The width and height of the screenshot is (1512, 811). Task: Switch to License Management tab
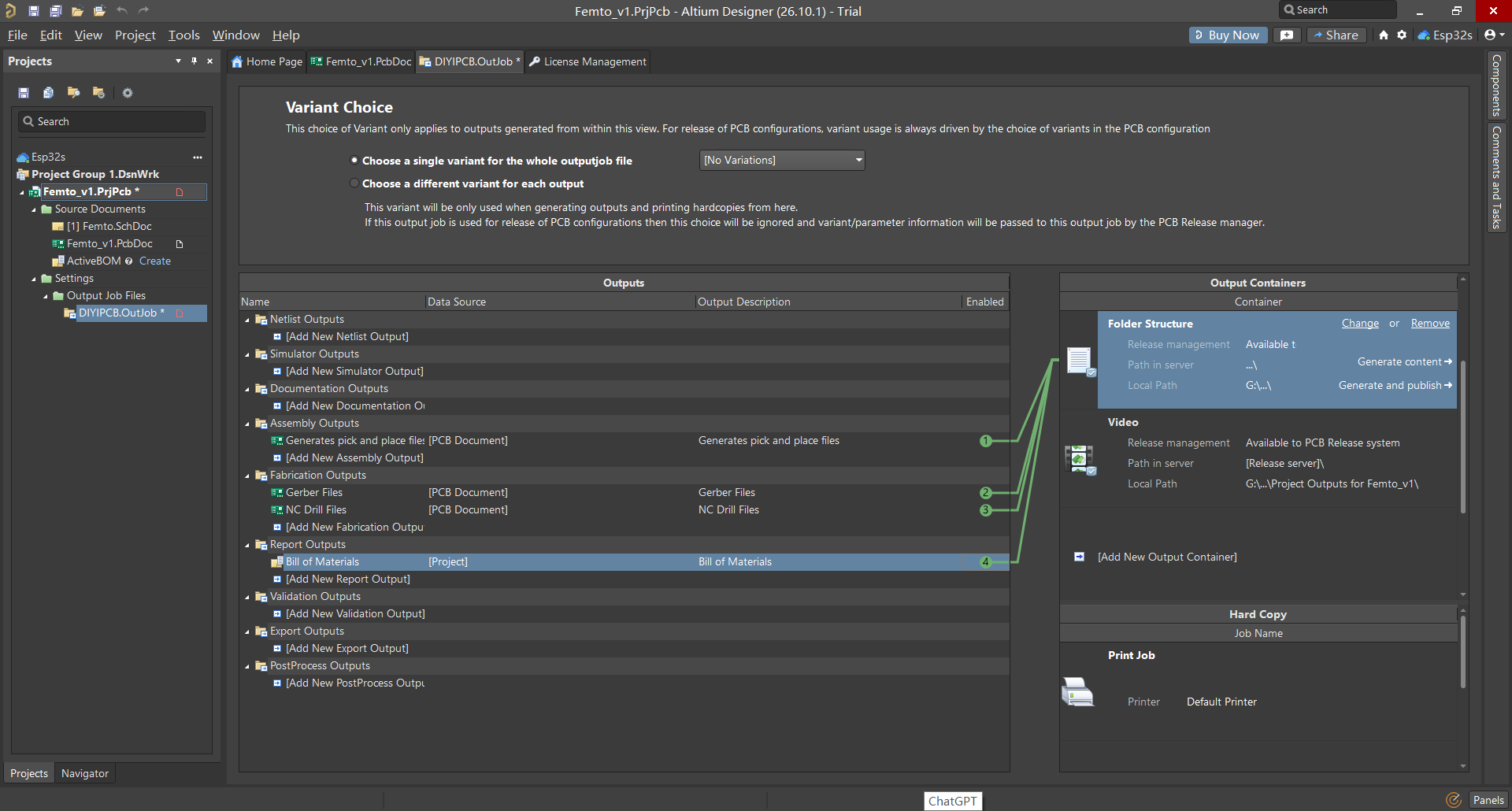click(x=587, y=61)
